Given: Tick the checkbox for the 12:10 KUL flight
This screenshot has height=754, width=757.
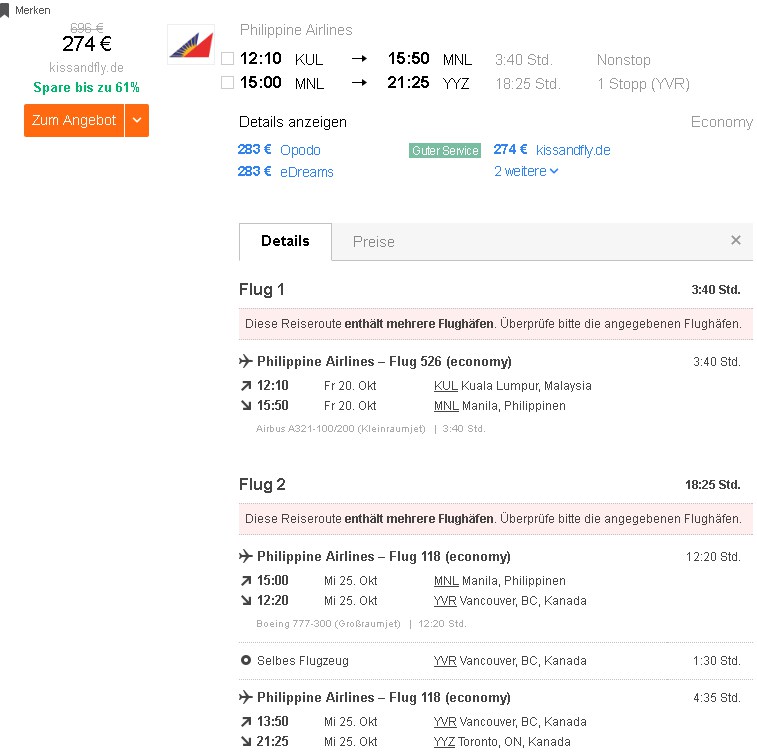Looking at the screenshot, I should tap(227, 59).
